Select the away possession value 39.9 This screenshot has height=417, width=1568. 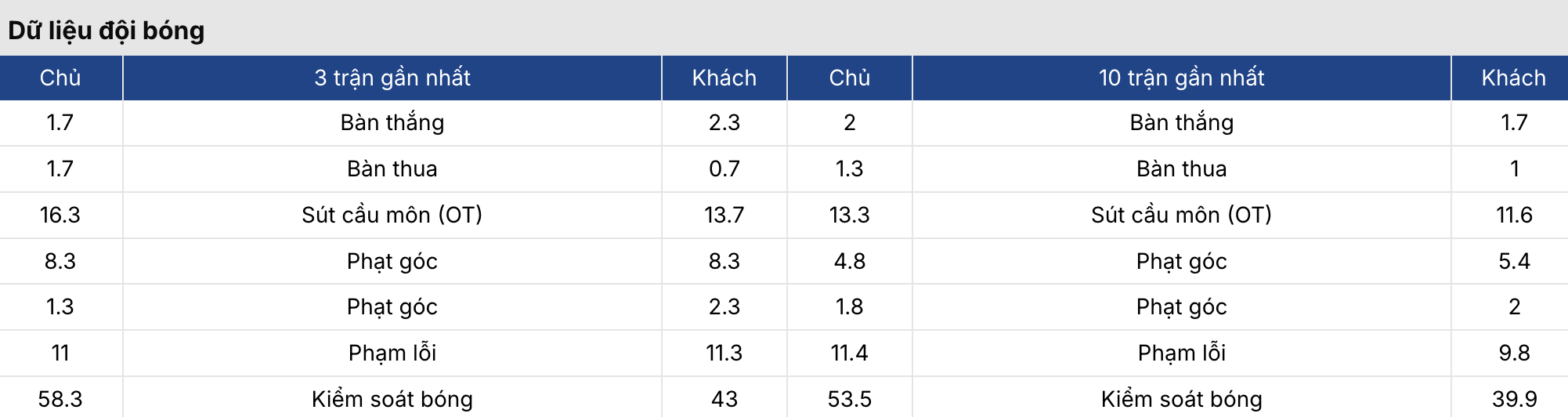tap(1513, 399)
